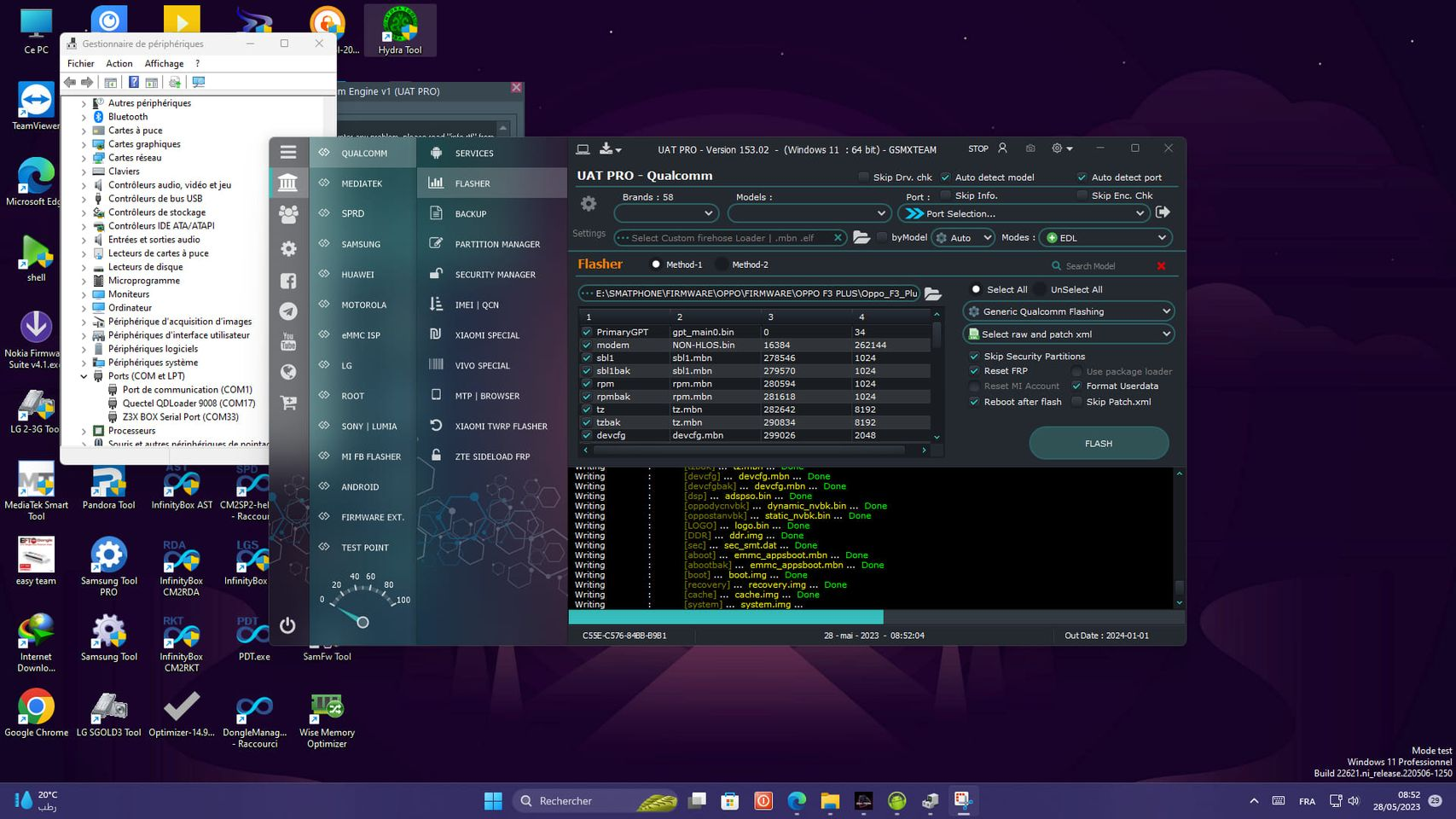Screen dimensions: 1456x819
Task: Click the Start button in taskbar
Action: tap(493, 801)
